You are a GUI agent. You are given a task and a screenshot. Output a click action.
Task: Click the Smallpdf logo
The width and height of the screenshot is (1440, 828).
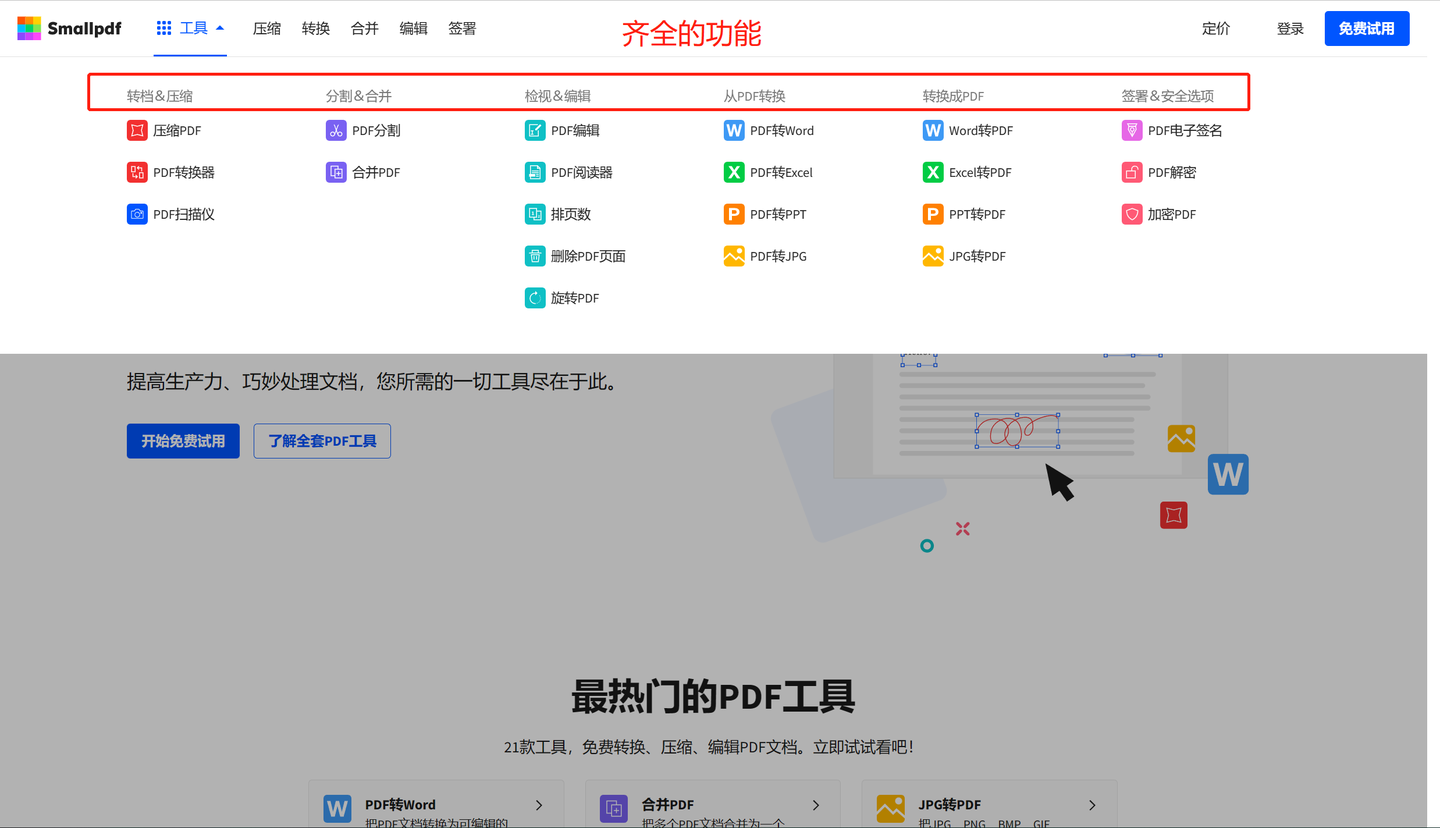pos(69,28)
